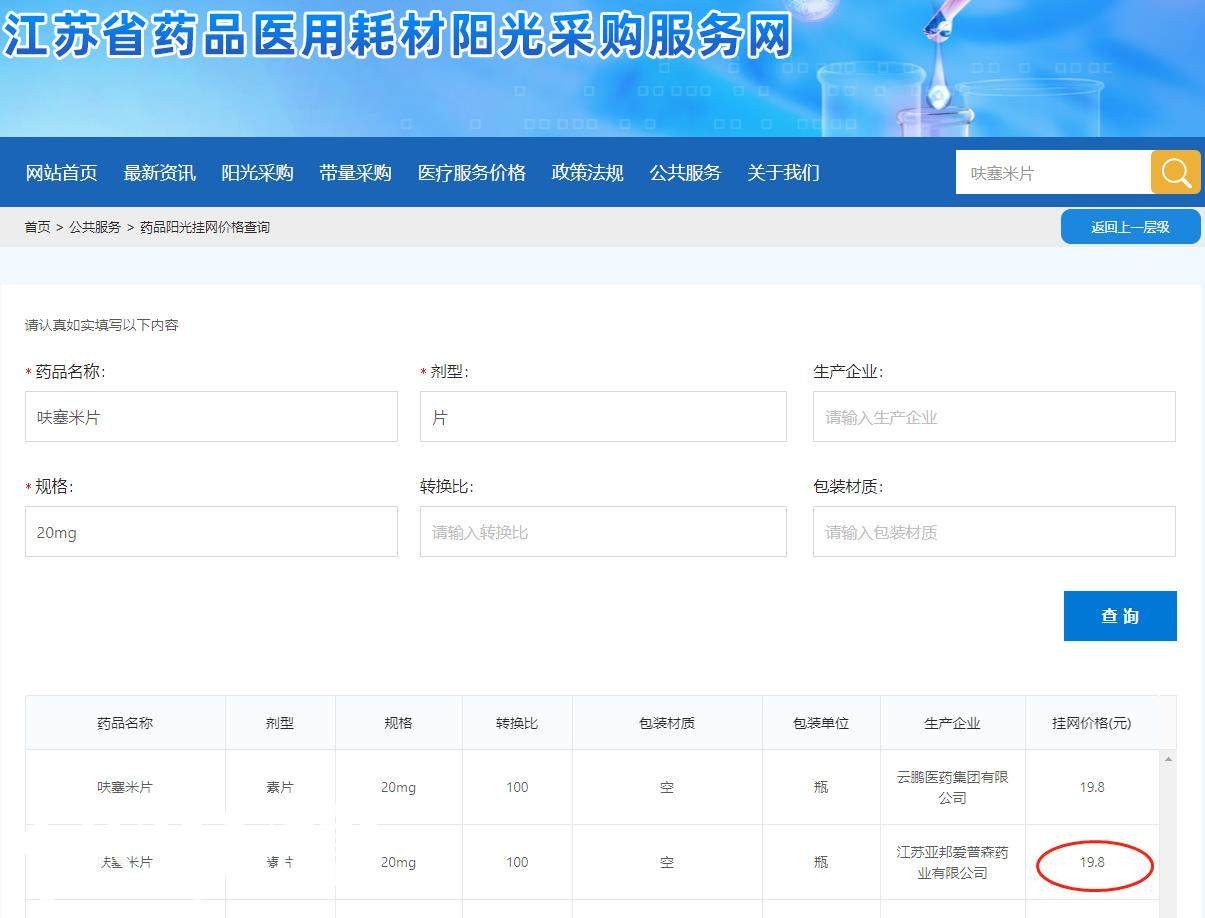Select the 带量采购 navigation item
The height and width of the screenshot is (918, 1205).
355,173
